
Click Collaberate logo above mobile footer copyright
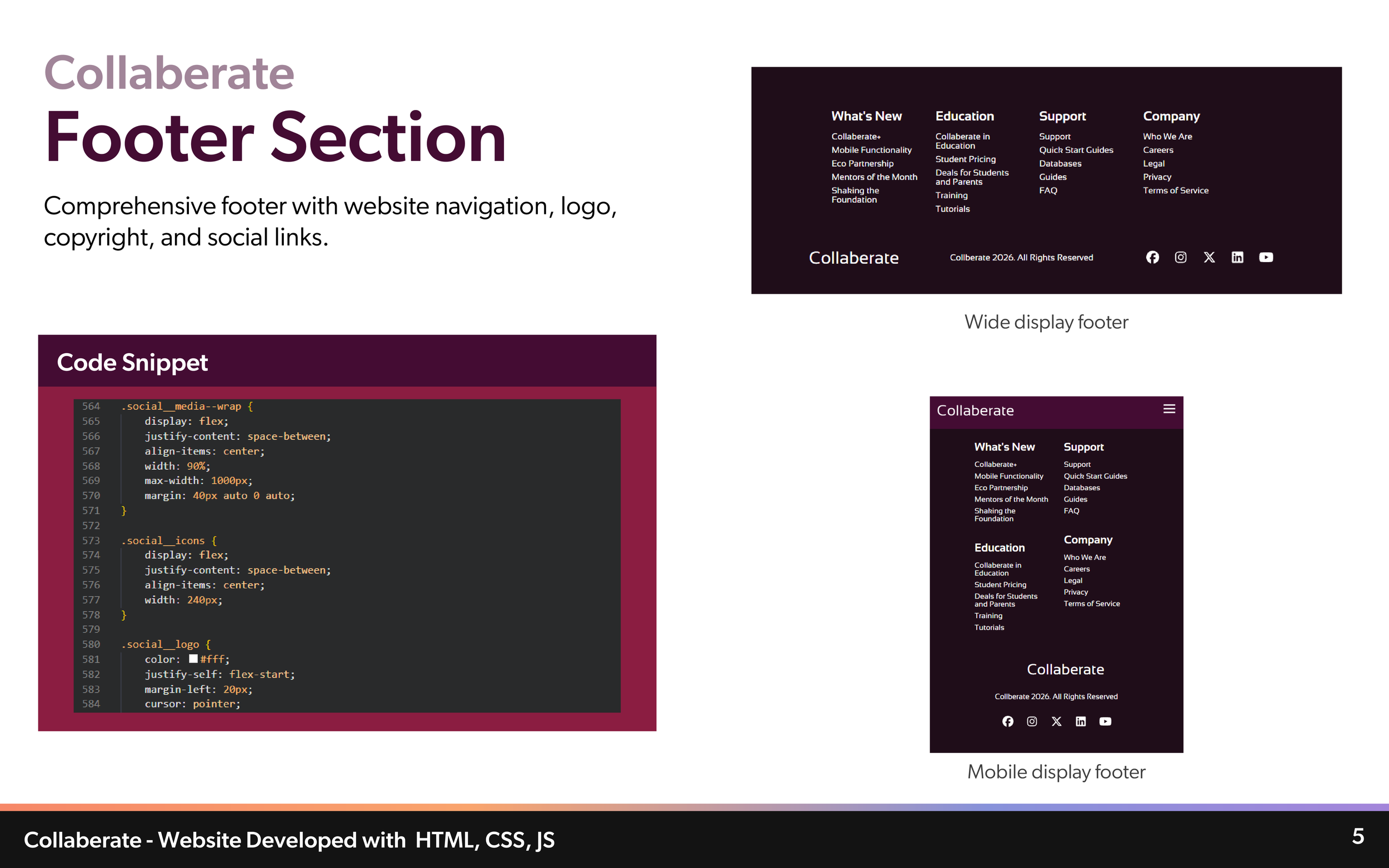coord(1065,669)
